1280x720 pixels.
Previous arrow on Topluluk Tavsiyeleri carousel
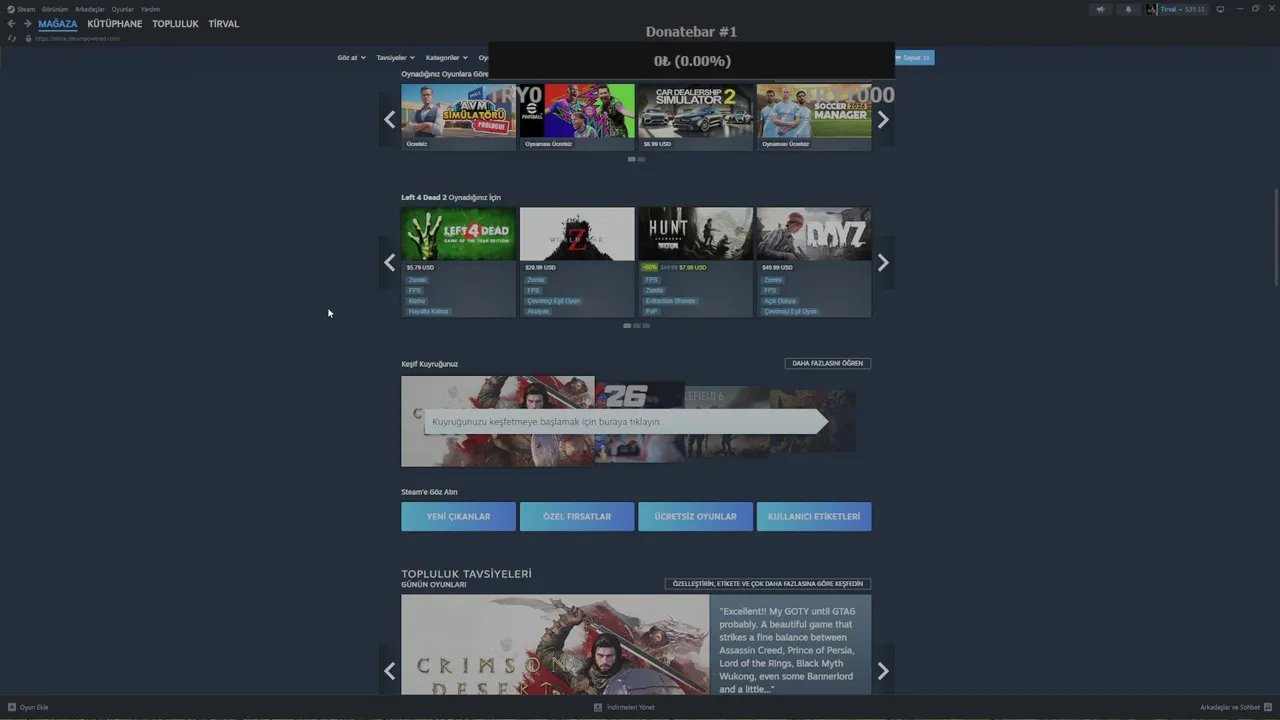390,671
